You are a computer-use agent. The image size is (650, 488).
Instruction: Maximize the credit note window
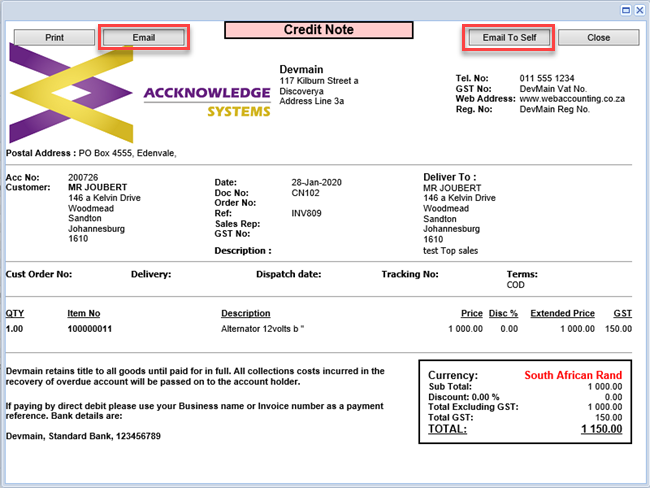point(626,9)
